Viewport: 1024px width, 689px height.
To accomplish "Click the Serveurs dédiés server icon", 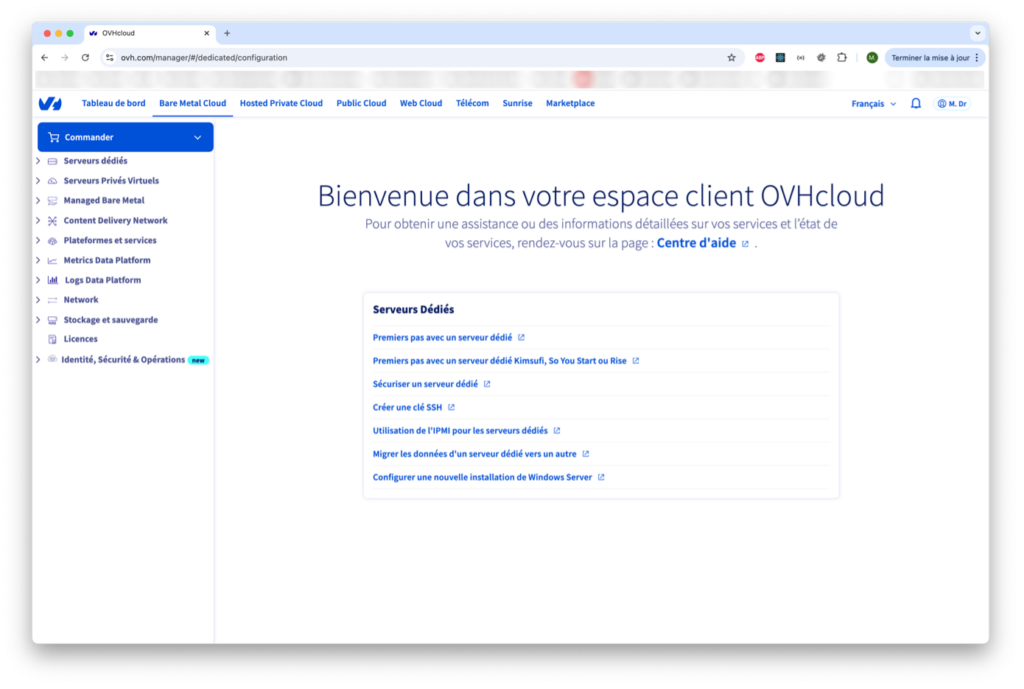I will (x=52, y=161).
